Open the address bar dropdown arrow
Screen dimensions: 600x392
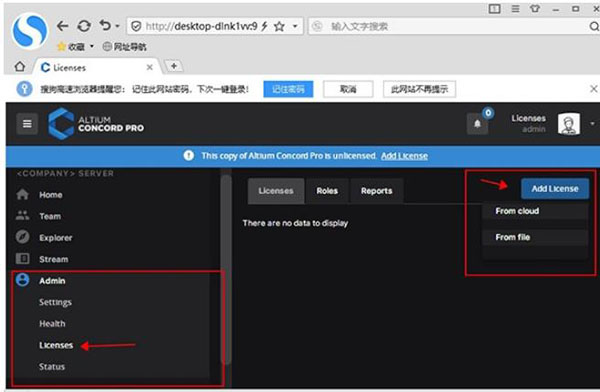[x=295, y=26]
